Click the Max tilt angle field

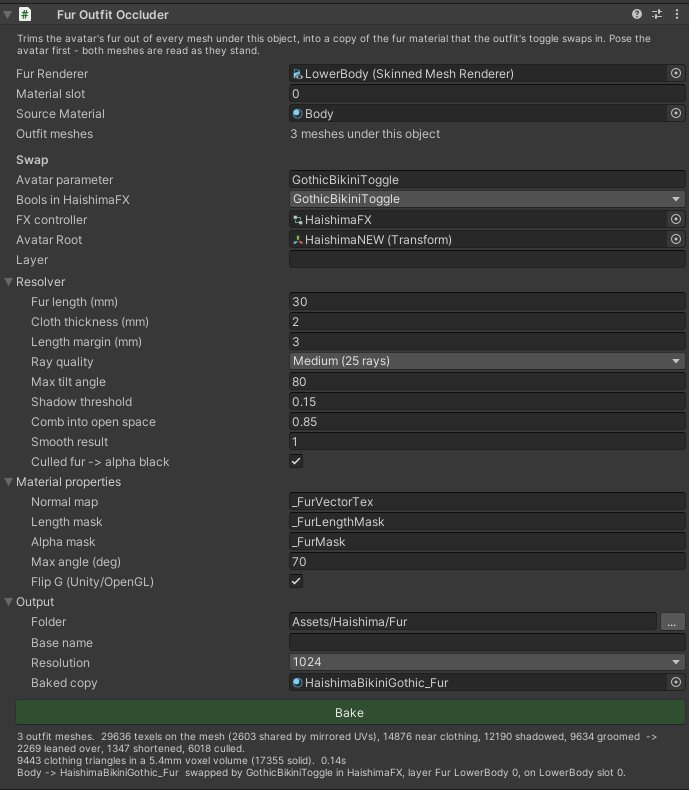click(487, 381)
